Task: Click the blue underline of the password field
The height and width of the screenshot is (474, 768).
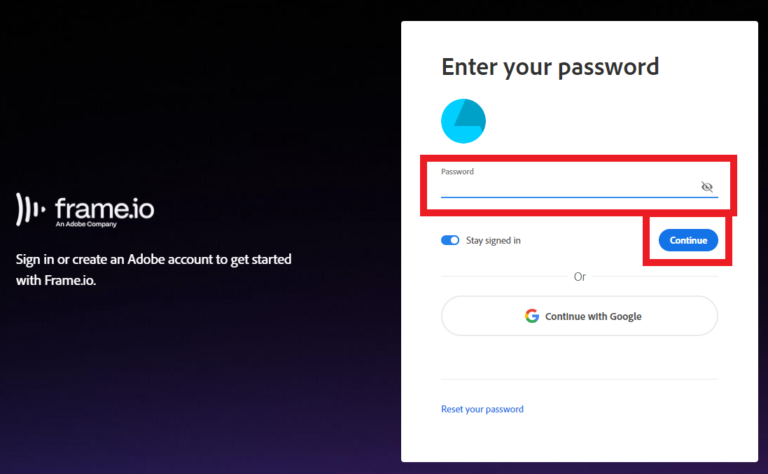Action: coord(579,197)
